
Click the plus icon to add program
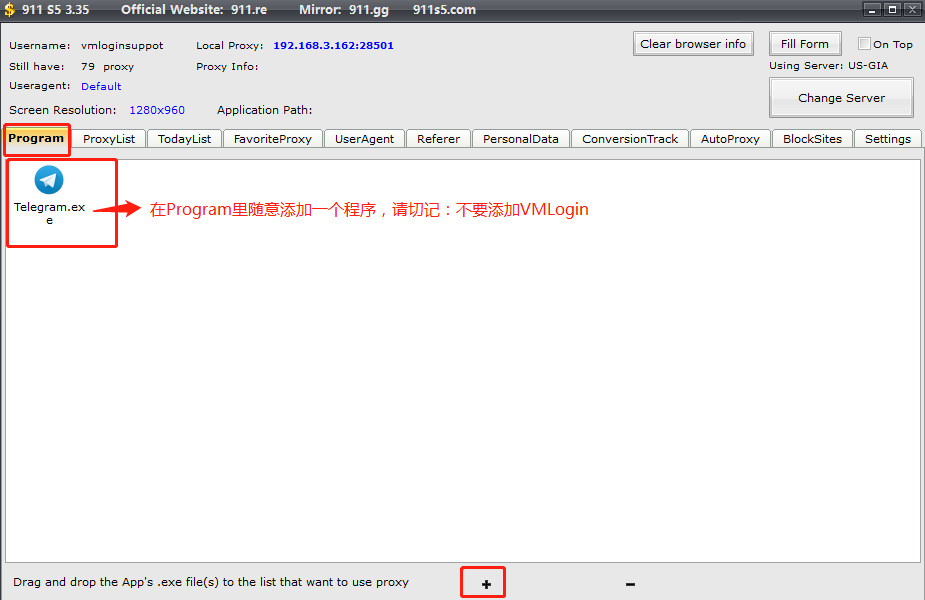pyautogui.click(x=486, y=584)
